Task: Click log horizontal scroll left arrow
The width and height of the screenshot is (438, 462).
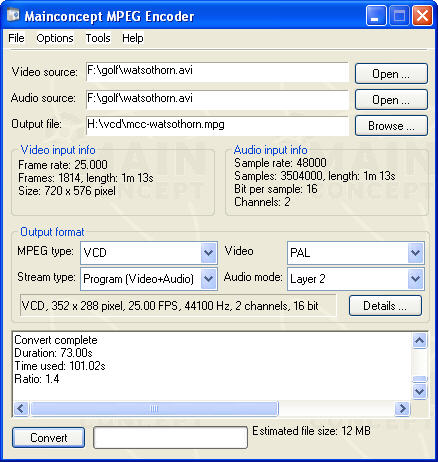Action: [x=21, y=408]
